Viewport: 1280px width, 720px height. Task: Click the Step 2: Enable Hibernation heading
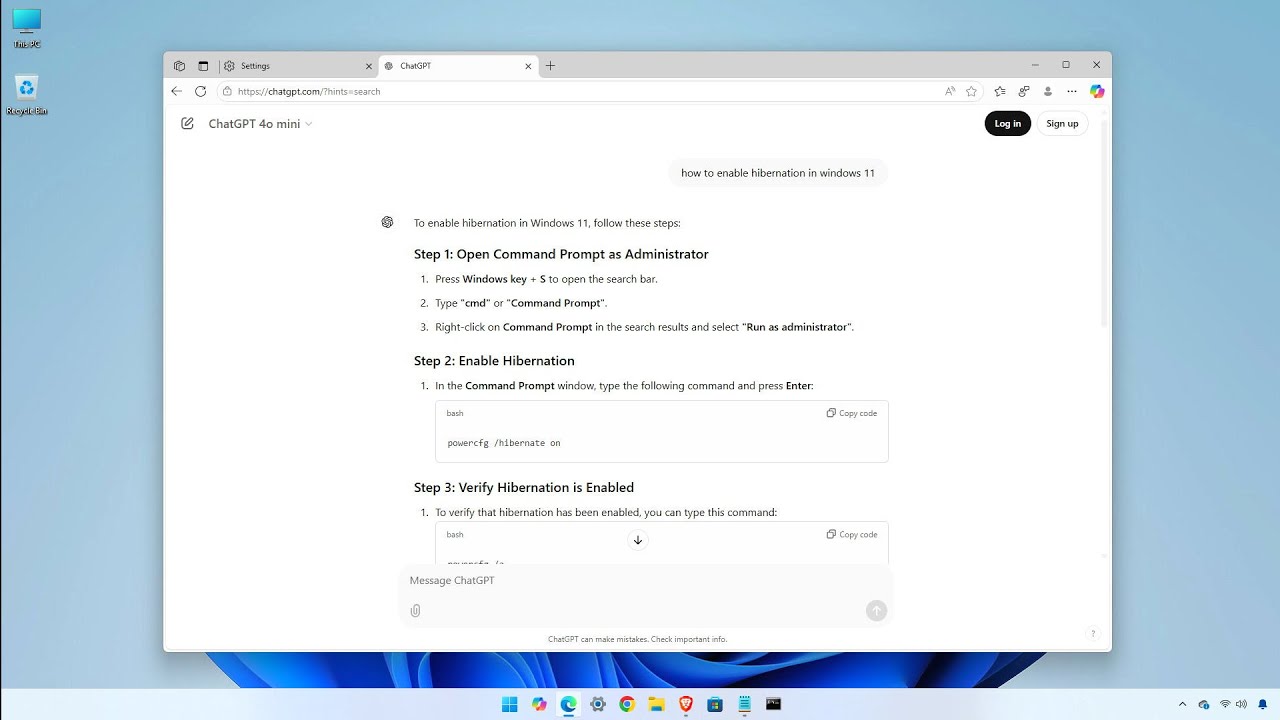click(x=494, y=361)
